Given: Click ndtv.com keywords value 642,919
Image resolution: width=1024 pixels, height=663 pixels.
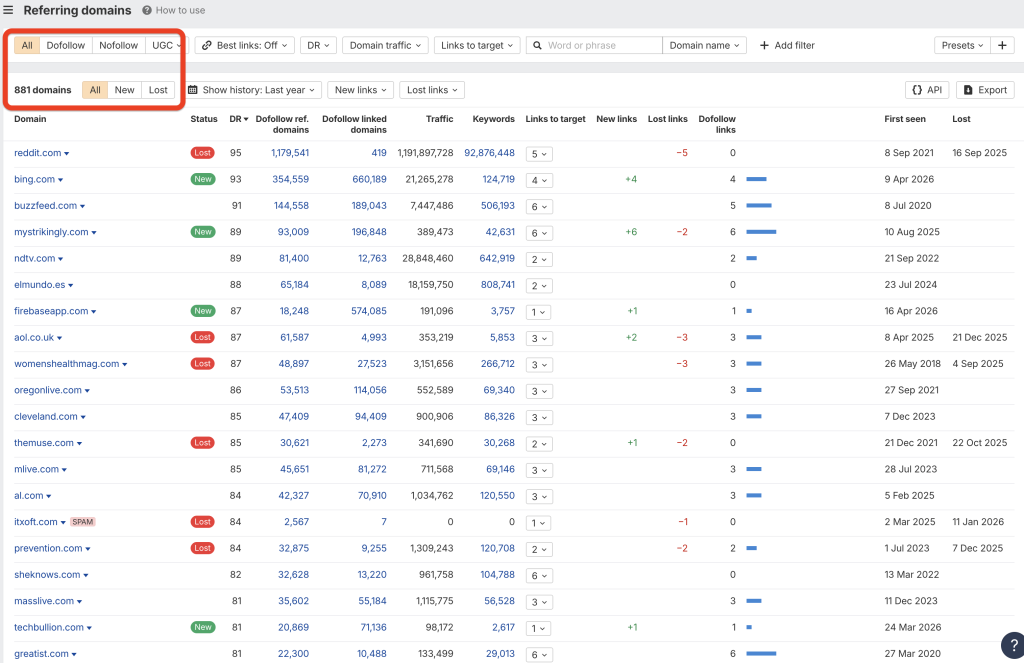Looking at the screenshot, I should pyautogui.click(x=497, y=258).
